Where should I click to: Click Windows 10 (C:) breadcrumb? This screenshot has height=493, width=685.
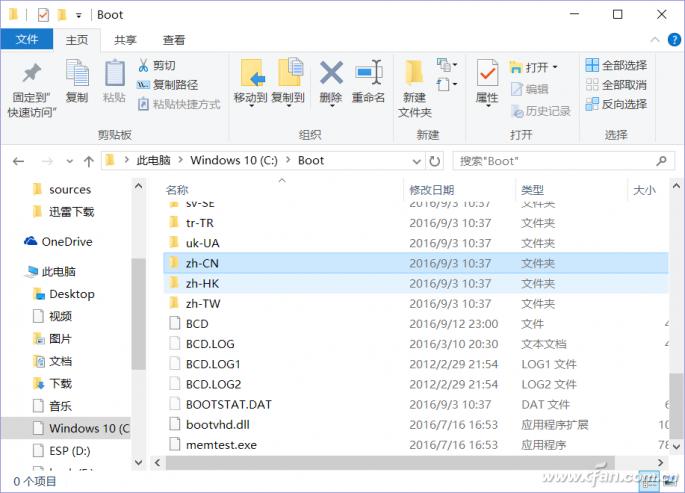coord(234,161)
